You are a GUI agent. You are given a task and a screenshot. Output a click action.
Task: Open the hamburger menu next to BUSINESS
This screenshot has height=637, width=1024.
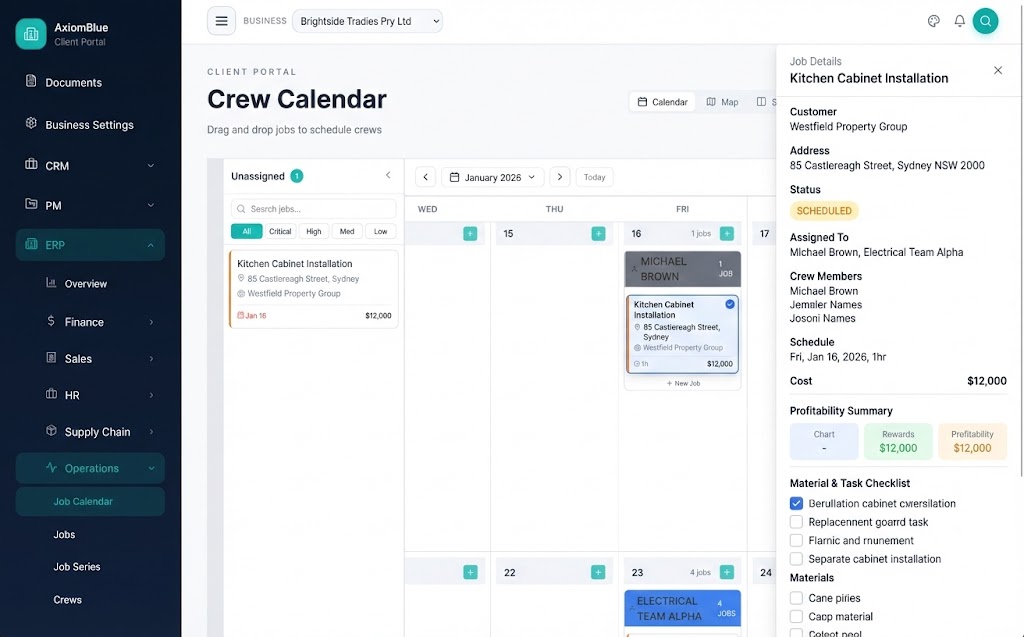[x=221, y=20]
